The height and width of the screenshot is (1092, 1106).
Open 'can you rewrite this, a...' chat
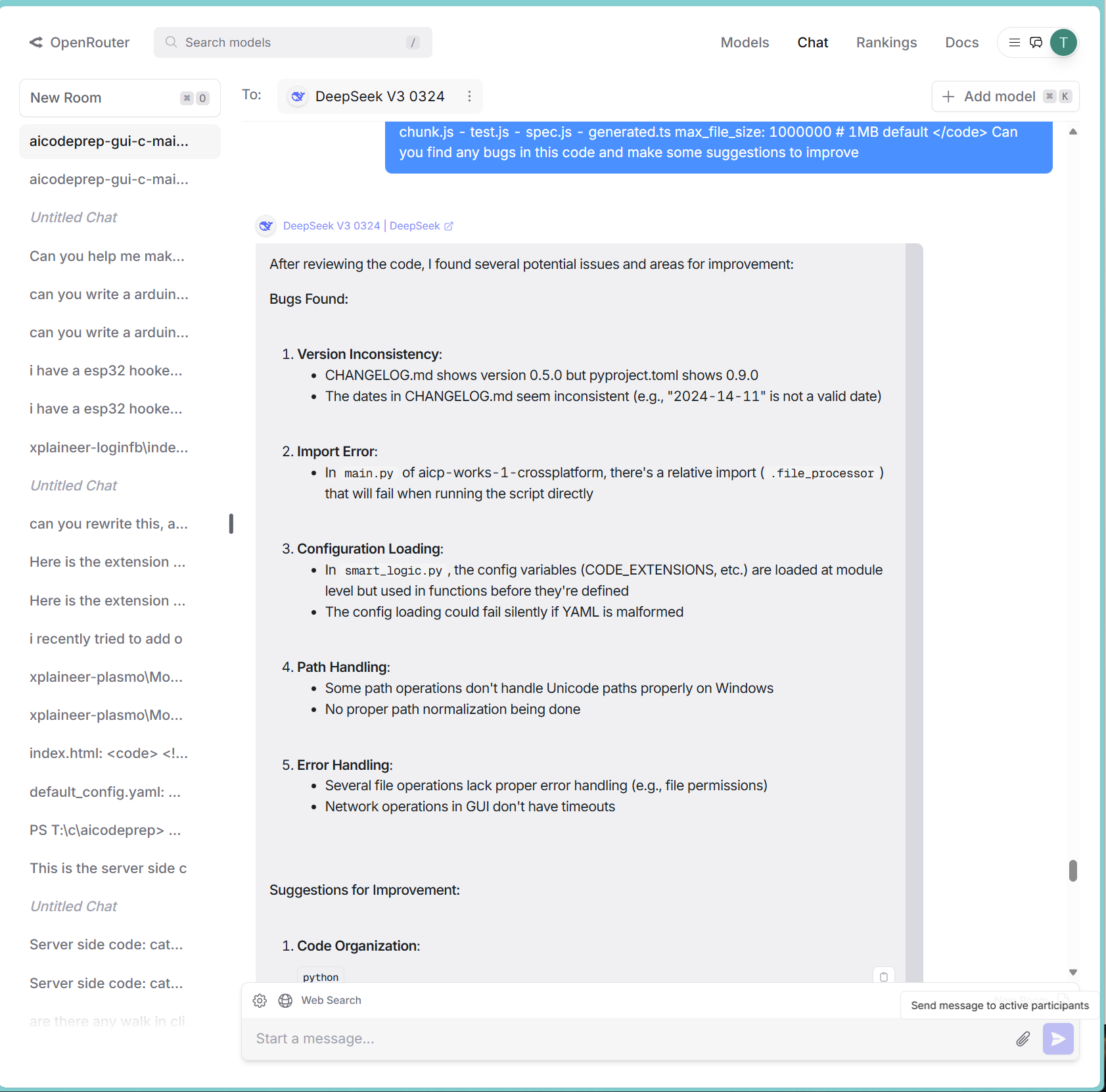coord(120,524)
